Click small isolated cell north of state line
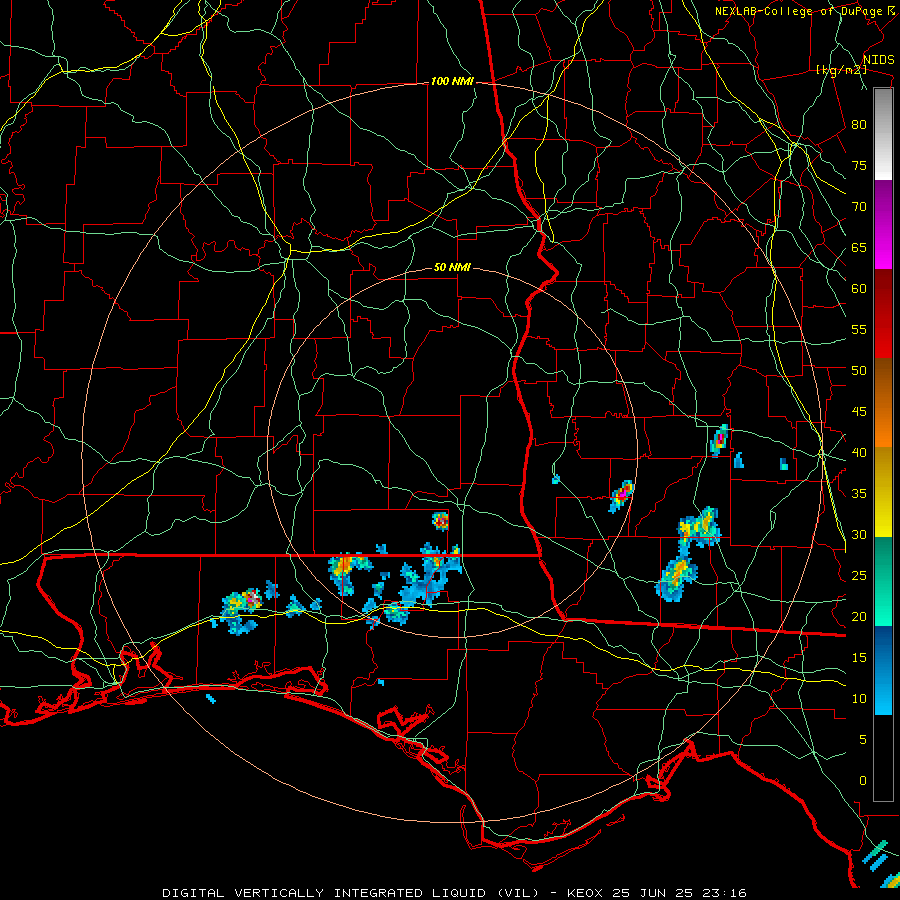 pyautogui.click(x=441, y=521)
